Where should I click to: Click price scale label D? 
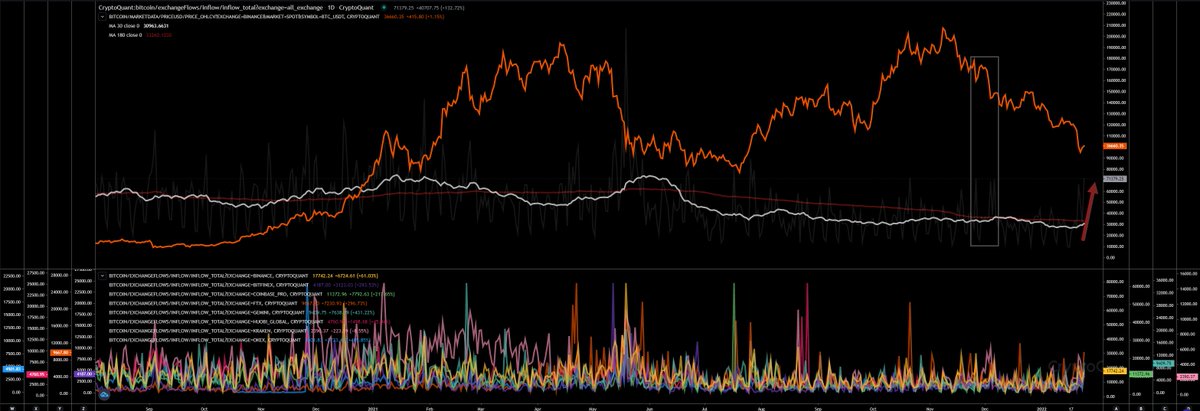(x=1188, y=408)
